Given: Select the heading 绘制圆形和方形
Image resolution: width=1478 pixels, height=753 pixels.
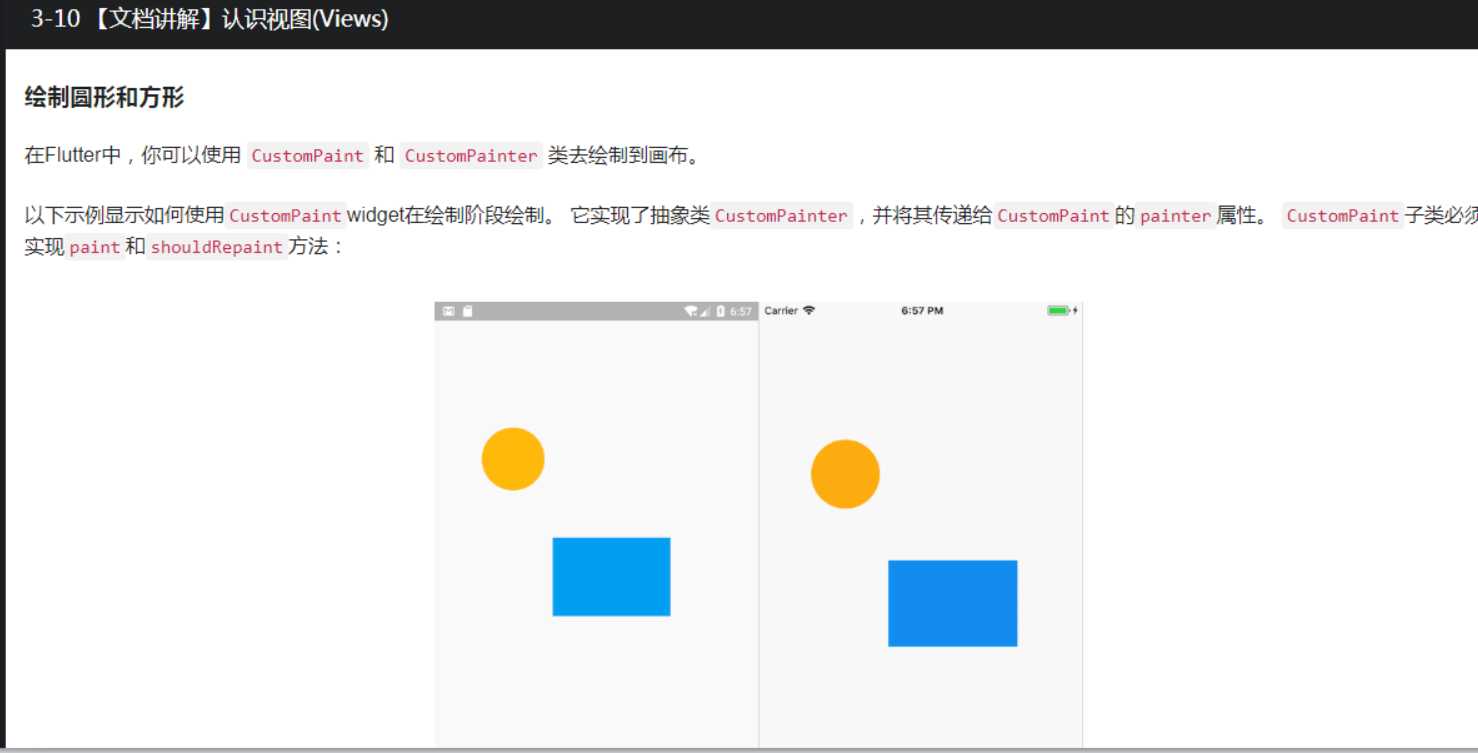Looking at the screenshot, I should click(104, 98).
